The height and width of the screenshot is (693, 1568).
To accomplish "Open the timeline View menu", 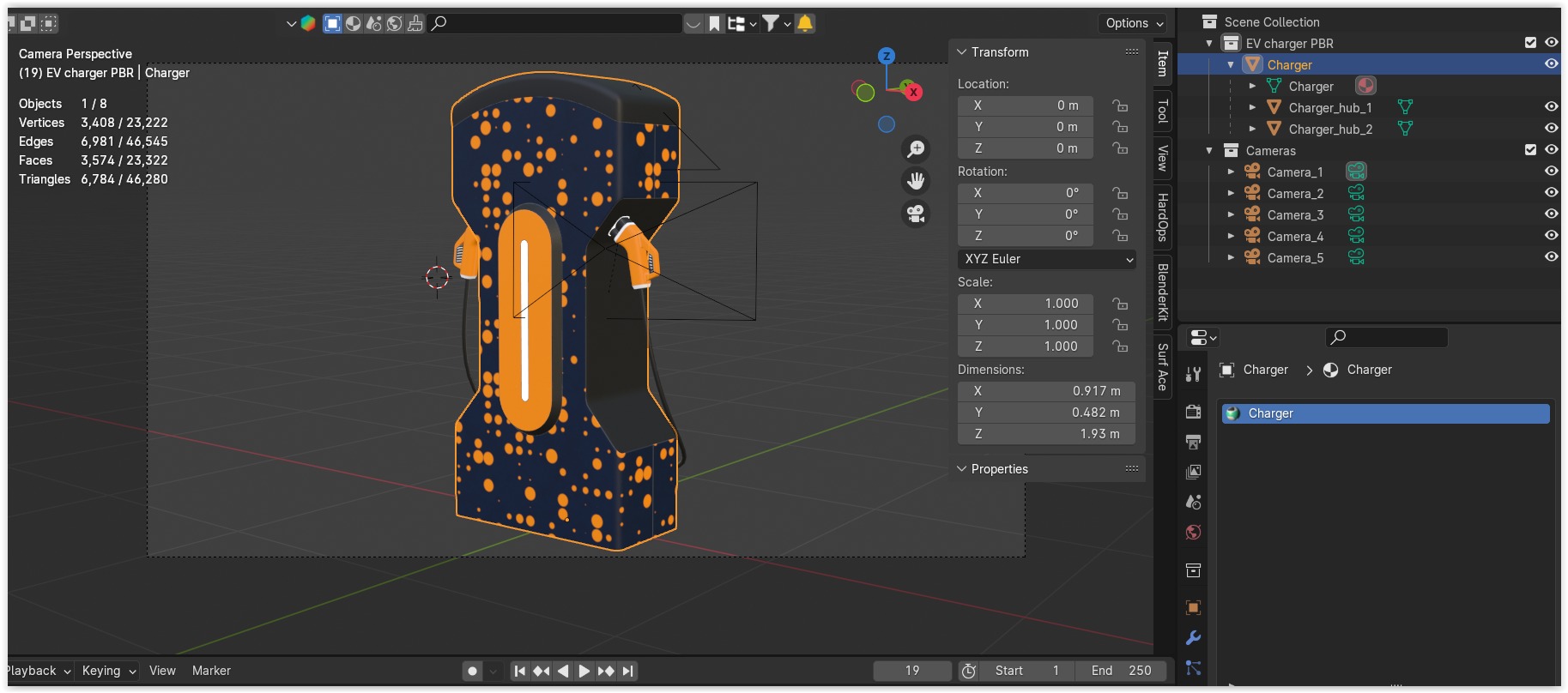I will [x=162, y=671].
